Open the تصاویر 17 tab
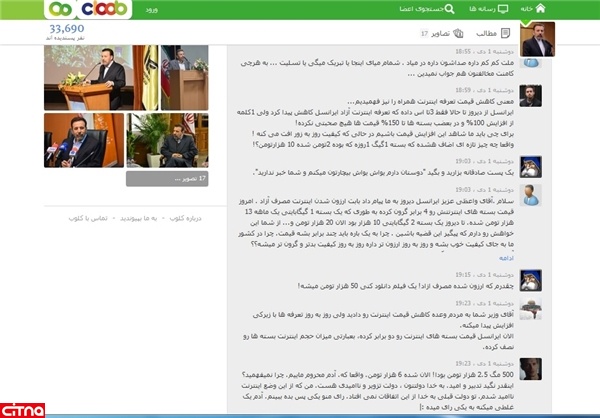Image resolution: width=600 pixels, height=418 pixels. [x=434, y=33]
